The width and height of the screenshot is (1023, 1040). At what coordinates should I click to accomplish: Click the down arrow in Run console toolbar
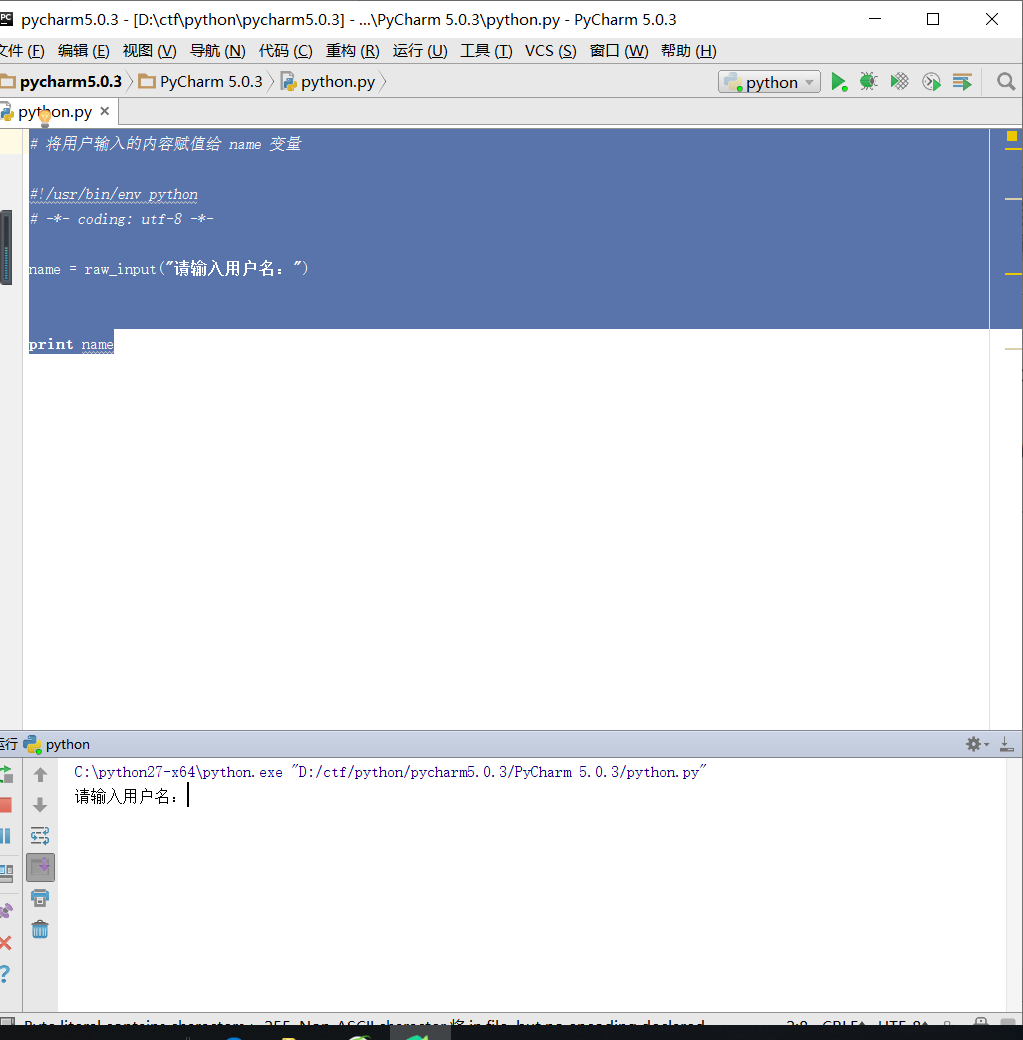[x=40, y=805]
